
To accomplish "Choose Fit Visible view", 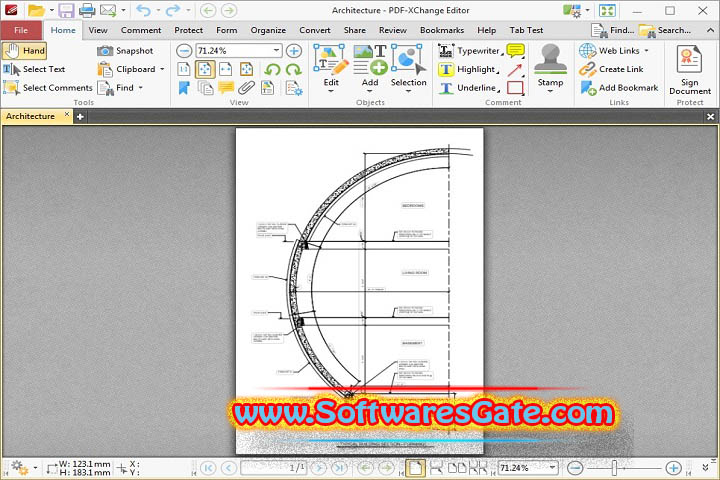I will 247,69.
